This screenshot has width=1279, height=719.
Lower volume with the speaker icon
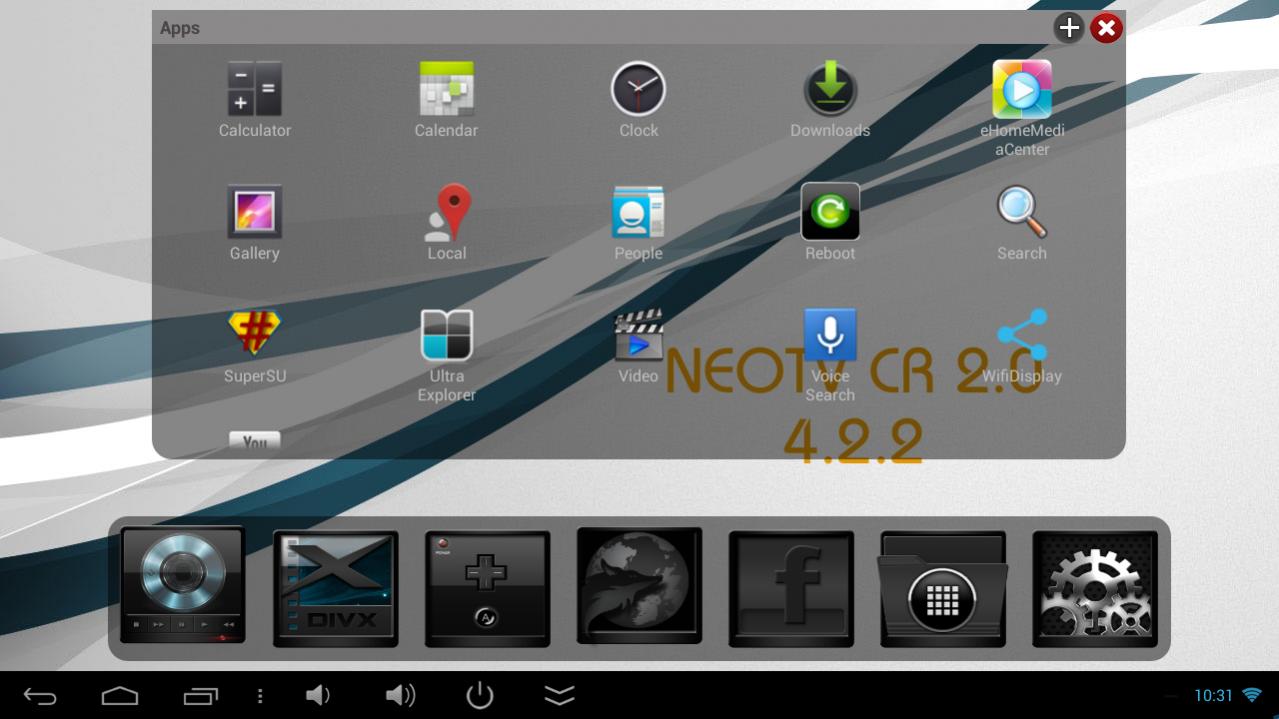[318, 695]
